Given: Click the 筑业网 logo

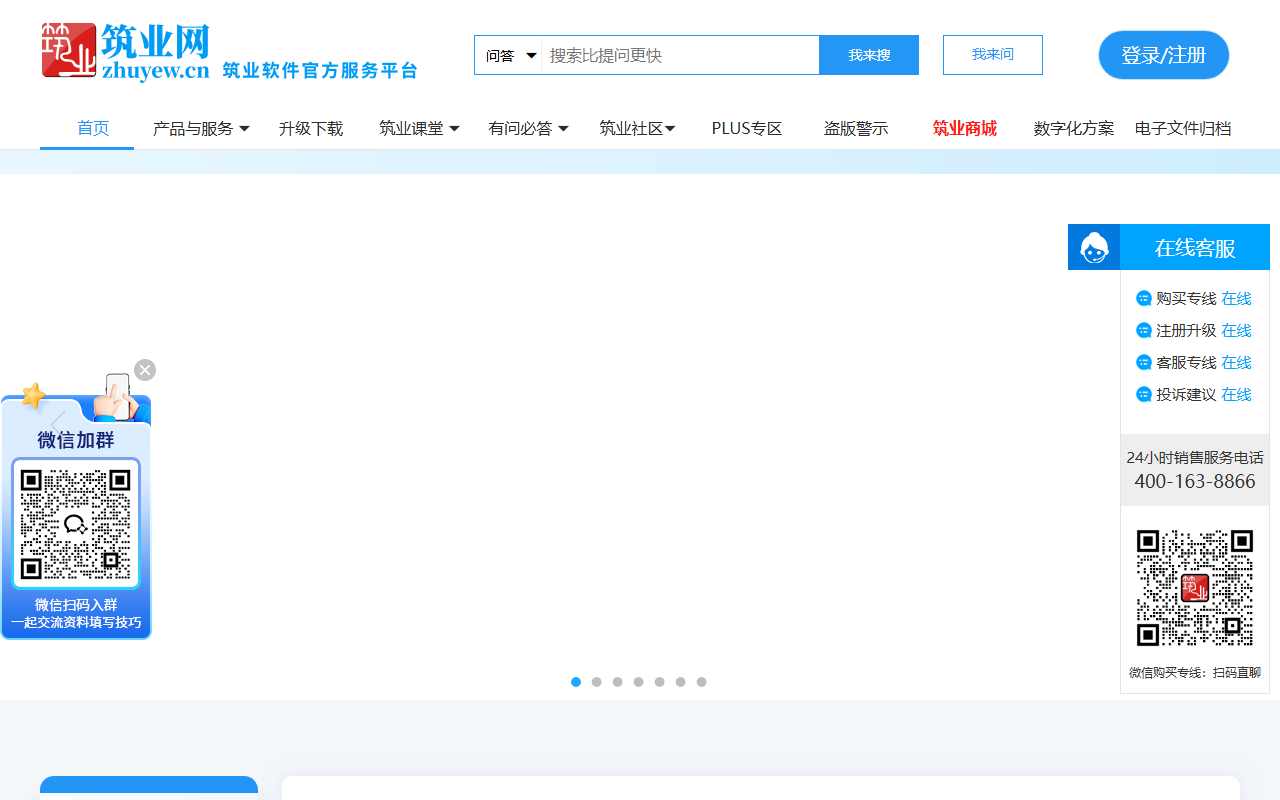Looking at the screenshot, I should tap(126, 51).
